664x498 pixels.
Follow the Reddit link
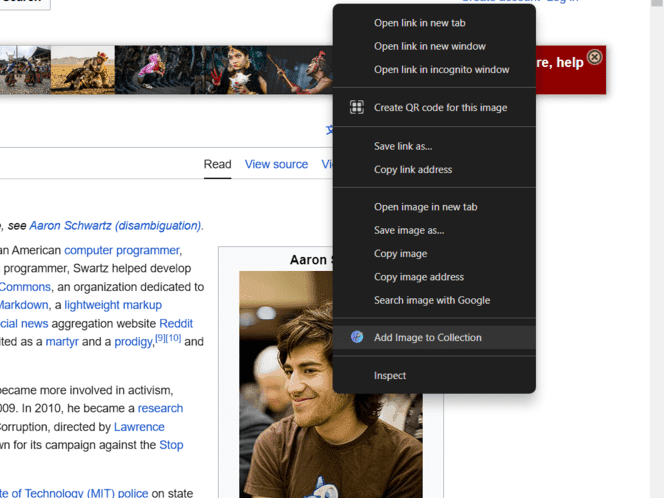[176, 324]
